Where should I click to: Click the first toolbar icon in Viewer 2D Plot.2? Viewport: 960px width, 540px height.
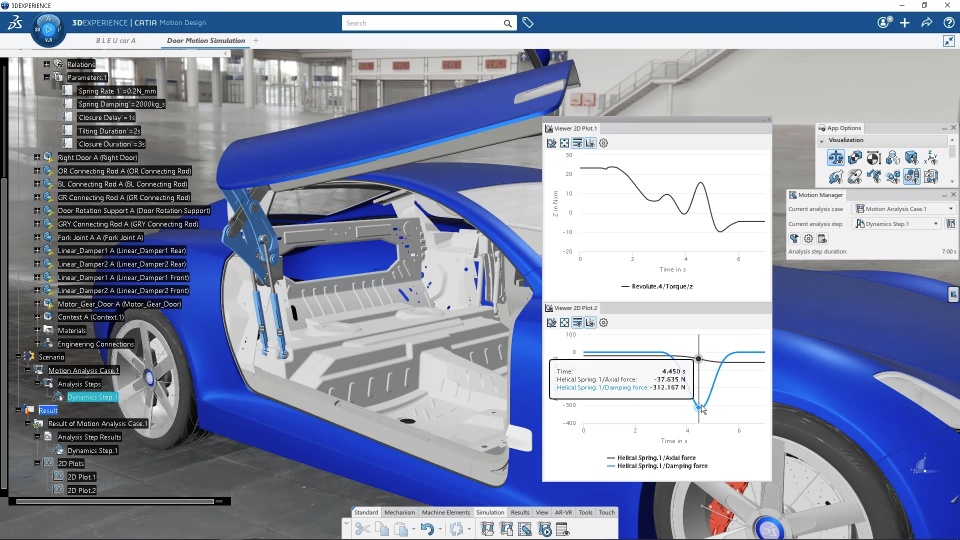pyautogui.click(x=552, y=323)
